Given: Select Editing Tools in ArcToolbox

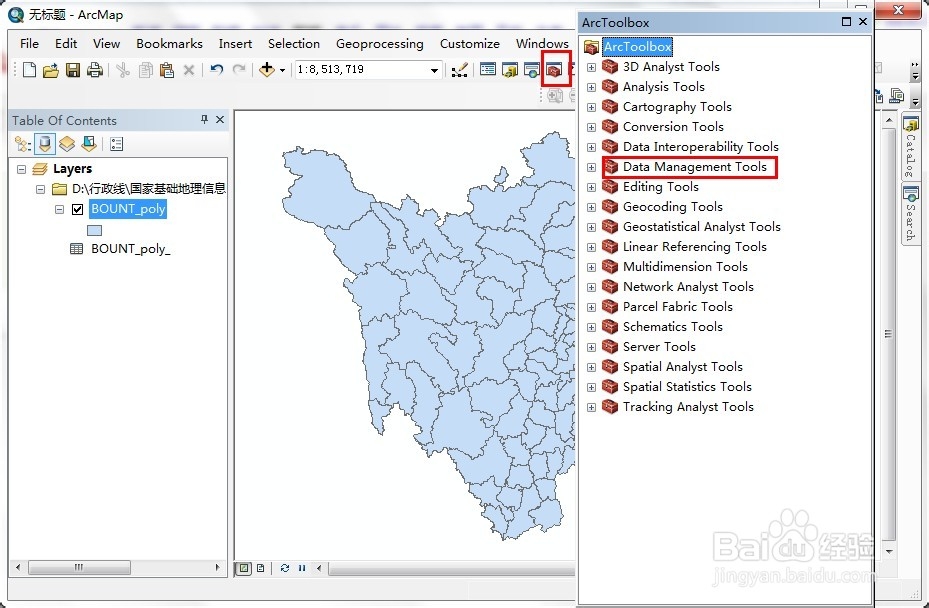Looking at the screenshot, I should click(661, 187).
